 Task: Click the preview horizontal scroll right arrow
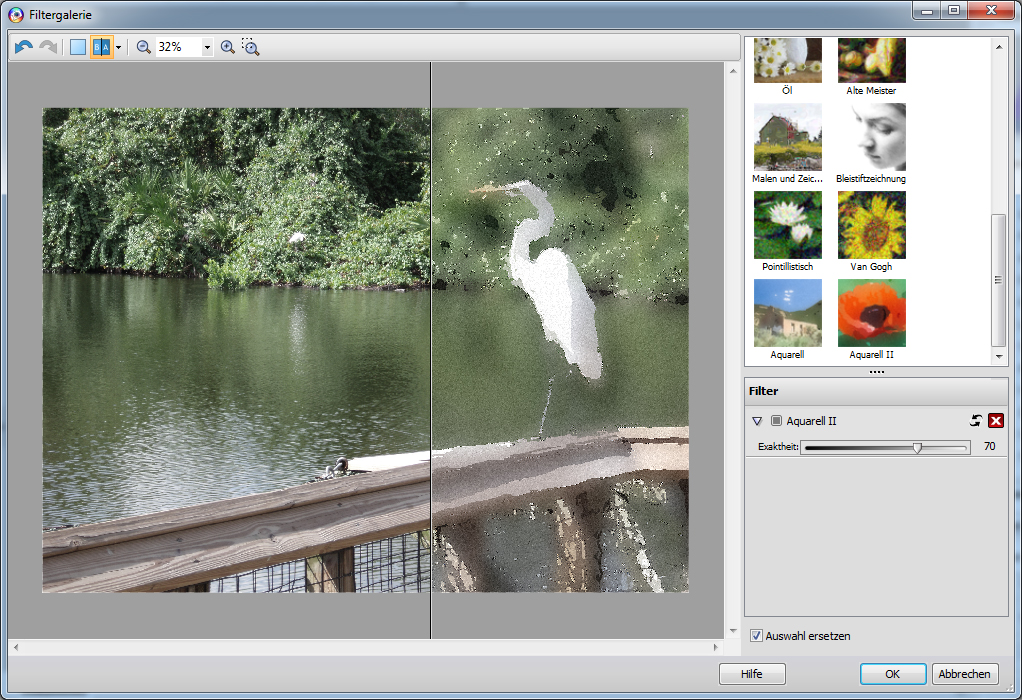click(716, 647)
